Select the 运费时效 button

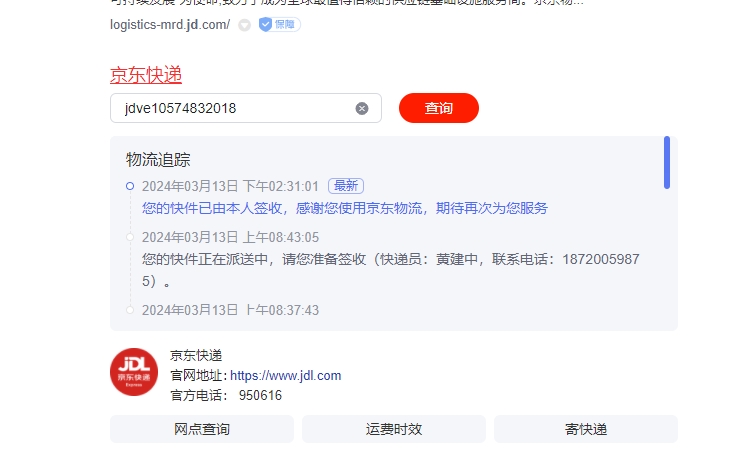click(394, 429)
